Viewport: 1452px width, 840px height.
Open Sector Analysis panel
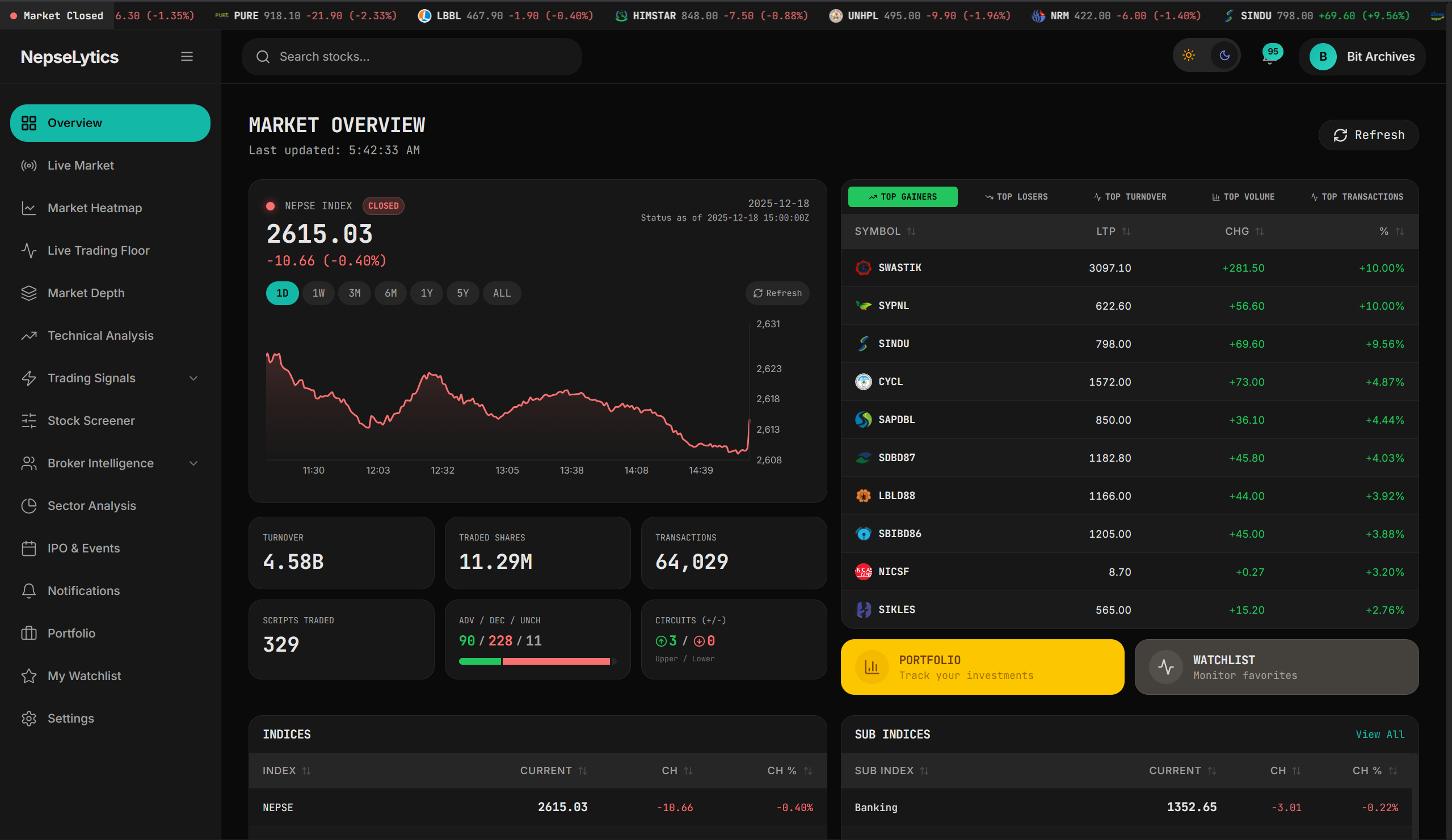click(91, 505)
